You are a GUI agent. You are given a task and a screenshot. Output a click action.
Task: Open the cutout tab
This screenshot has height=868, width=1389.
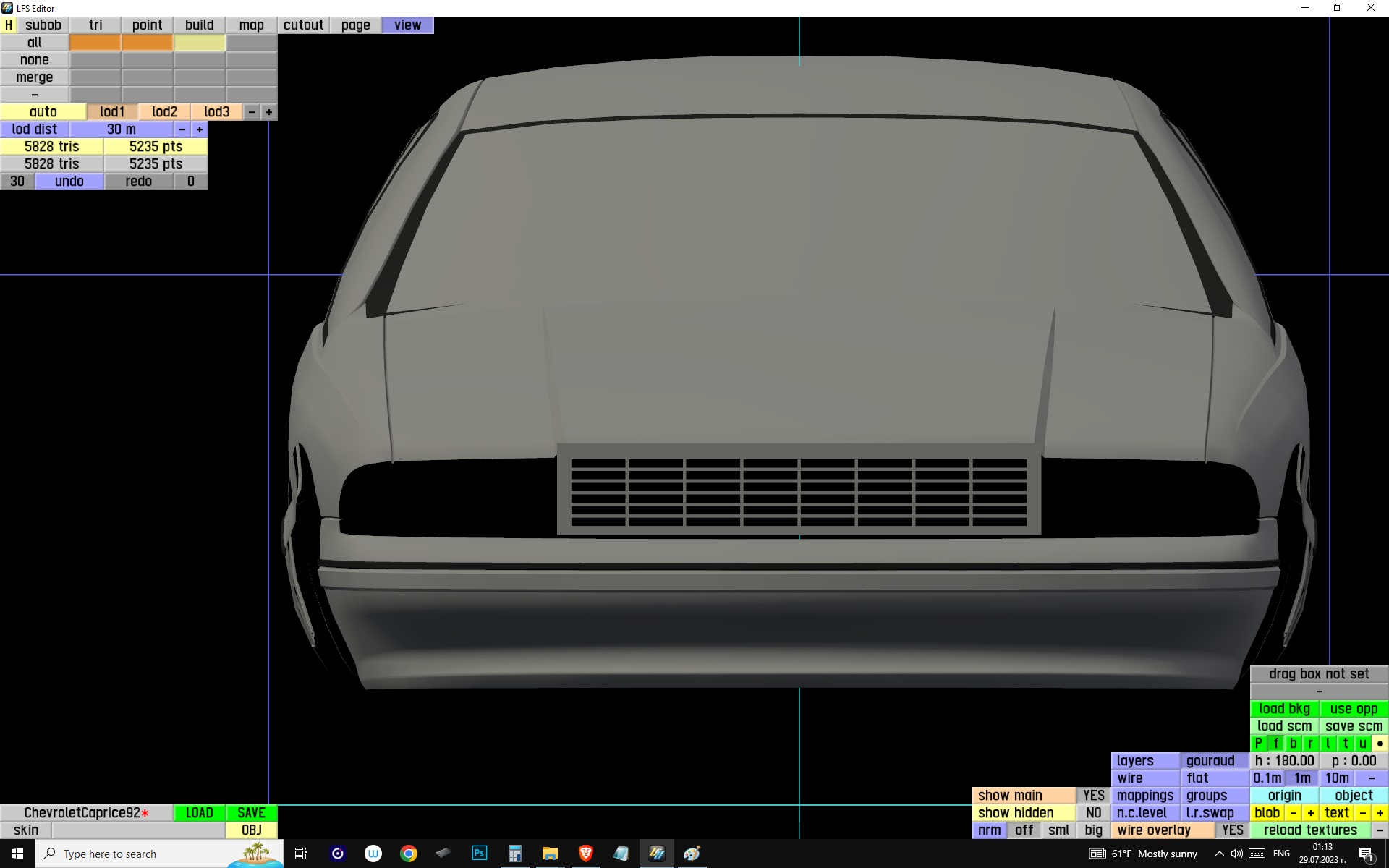coord(303,25)
